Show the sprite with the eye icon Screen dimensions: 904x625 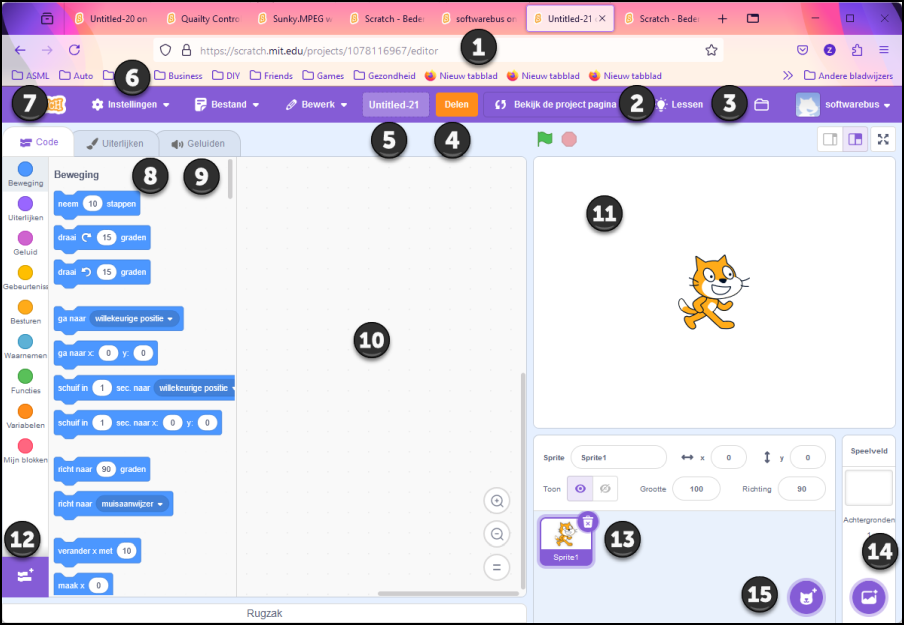(x=580, y=488)
